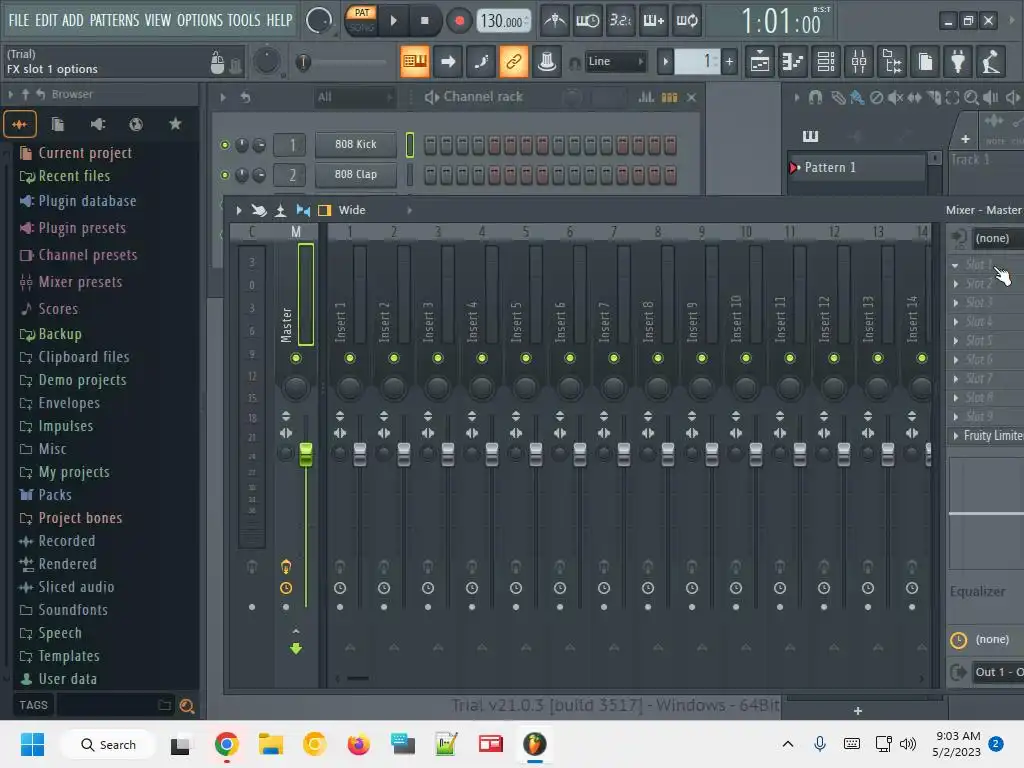Select browser files tab icon
This screenshot has width=1024, height=768.
pyautogui.click(x=57, y=124)
